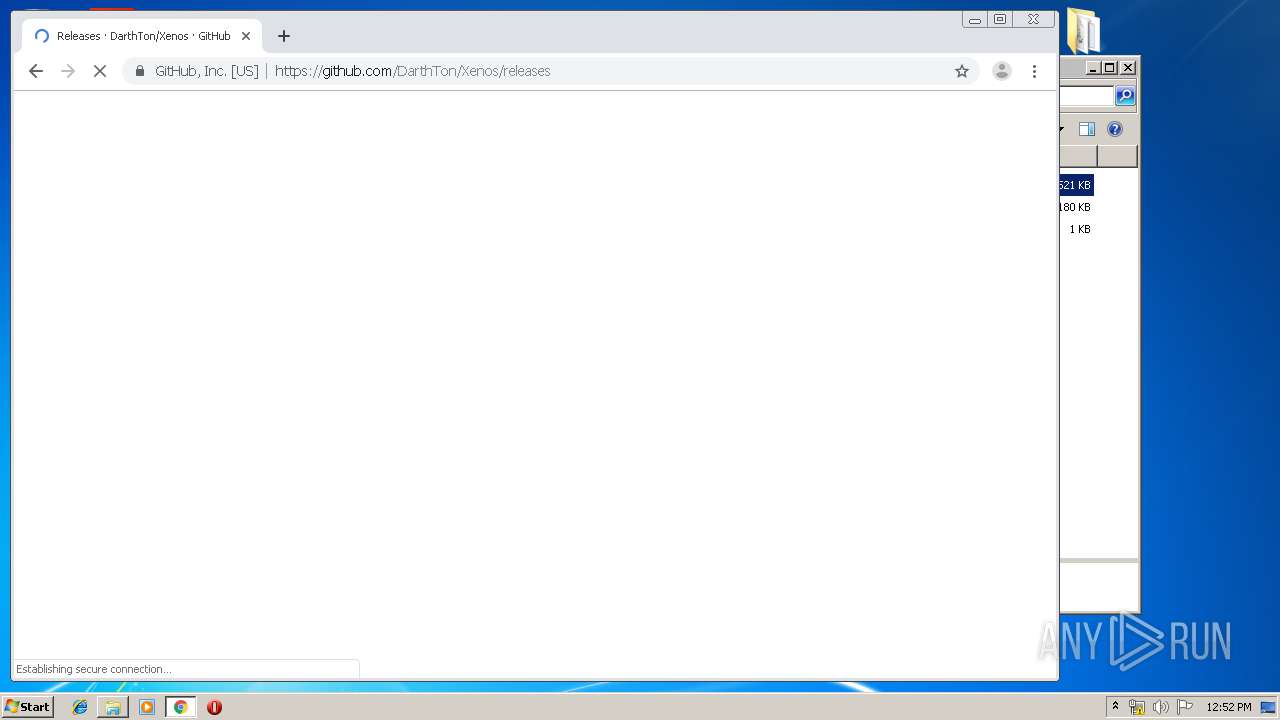Open Windows Explorer from the taskbar
The width and height of the screenshot is (1280, 720).
(x=113, y=707)
